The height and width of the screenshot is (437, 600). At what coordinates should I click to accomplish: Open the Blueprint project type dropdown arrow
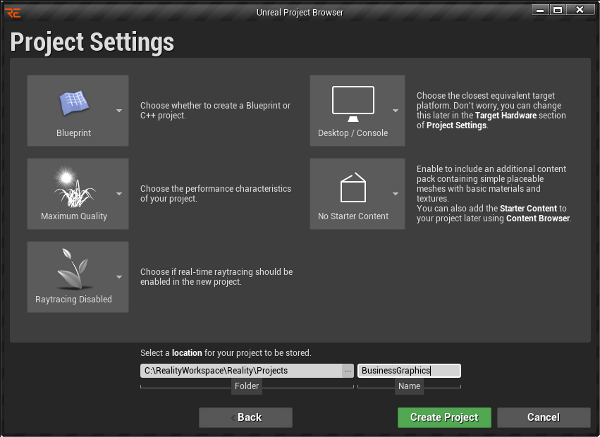(x=120, y=110)
